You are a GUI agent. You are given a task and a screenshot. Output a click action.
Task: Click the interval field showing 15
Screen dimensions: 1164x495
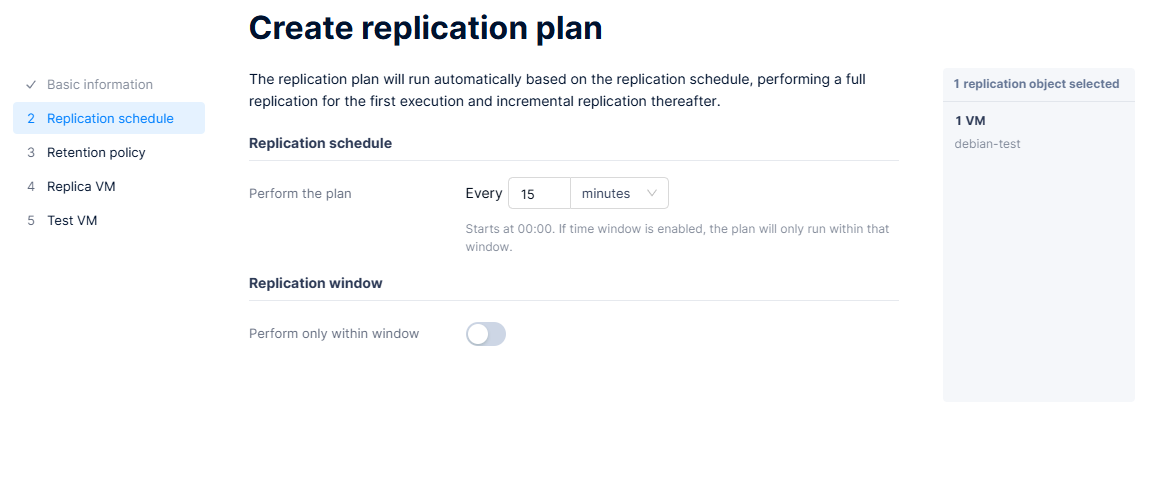[x=539, y=194]
